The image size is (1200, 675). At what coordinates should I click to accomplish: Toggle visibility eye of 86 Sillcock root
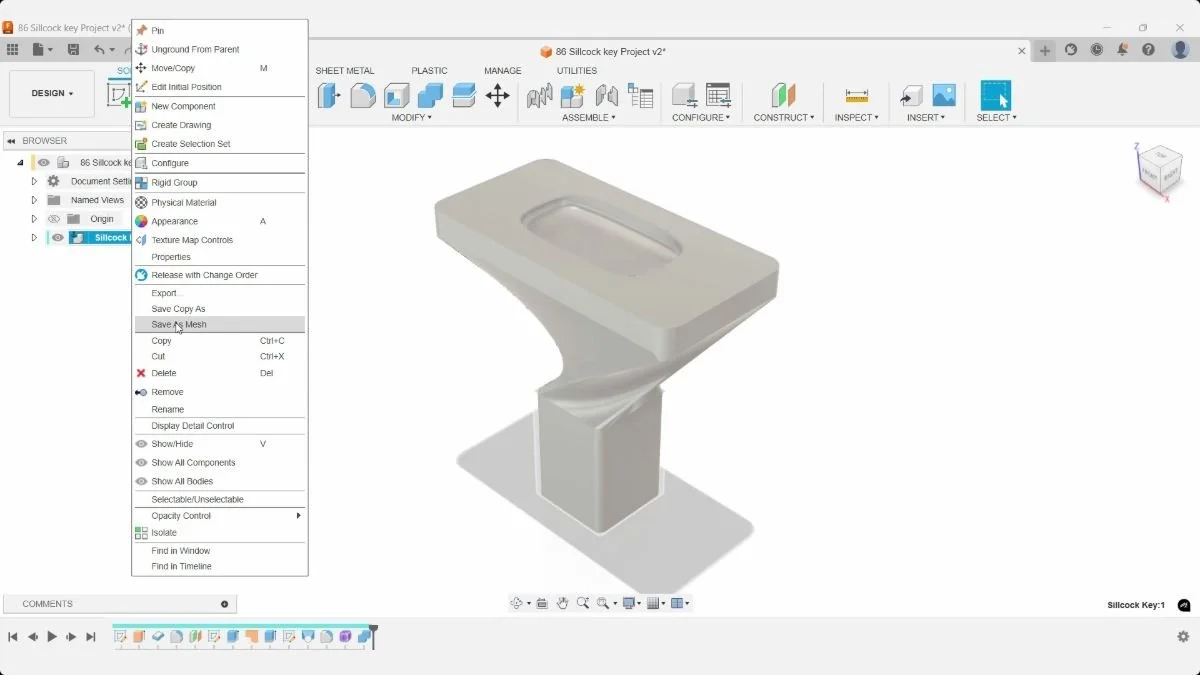(43, 162)
